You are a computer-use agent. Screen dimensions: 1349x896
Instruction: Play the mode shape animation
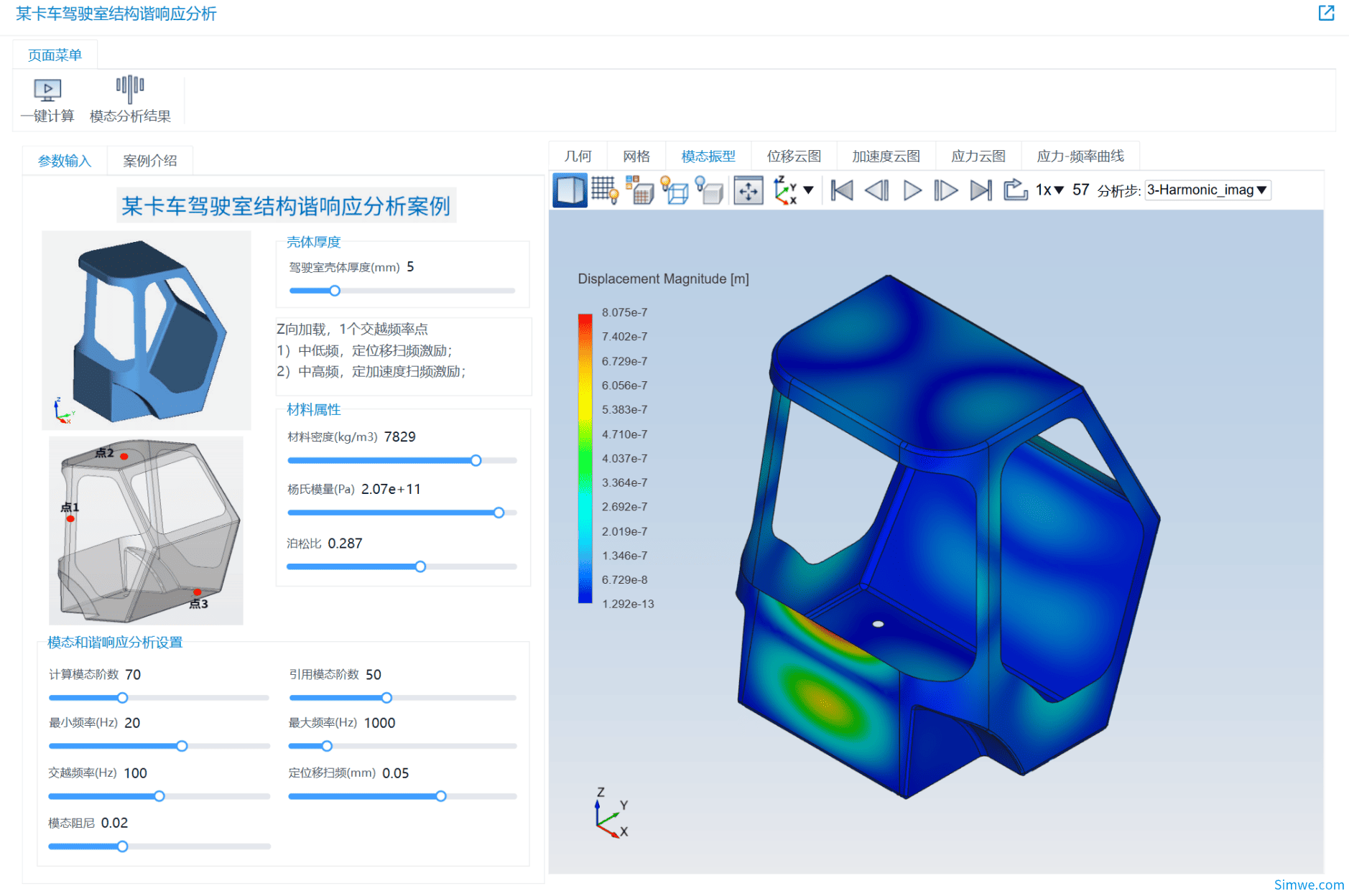[x=912, y=190]
